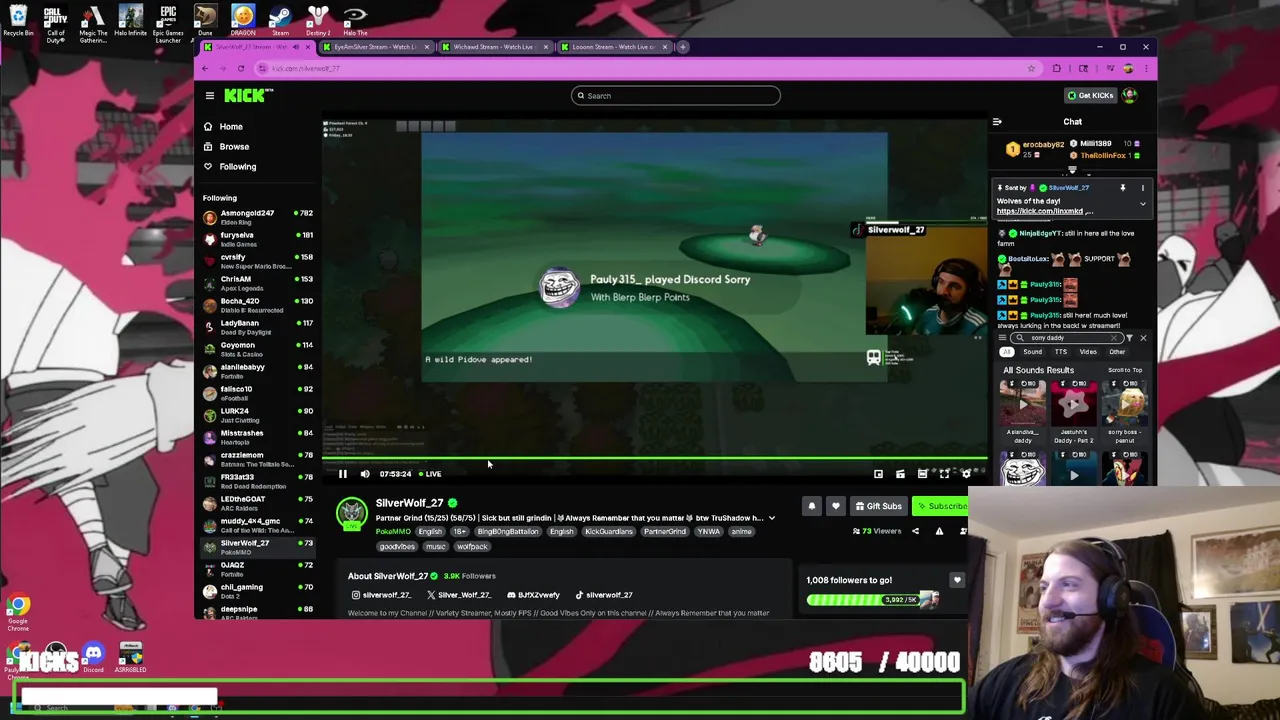Expand the chat gifter leaderboard arrow
Image resolution: width=1280 pixels, height=720 pixels.
pos(1072,171)
